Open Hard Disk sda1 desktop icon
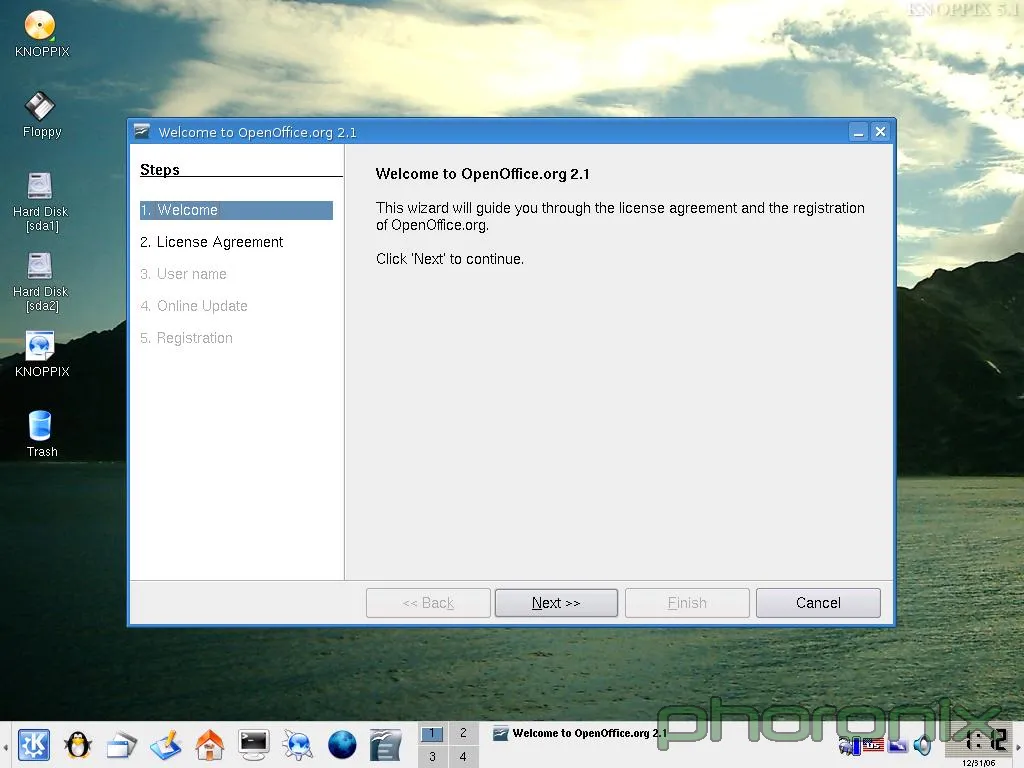 pos(40,202)
